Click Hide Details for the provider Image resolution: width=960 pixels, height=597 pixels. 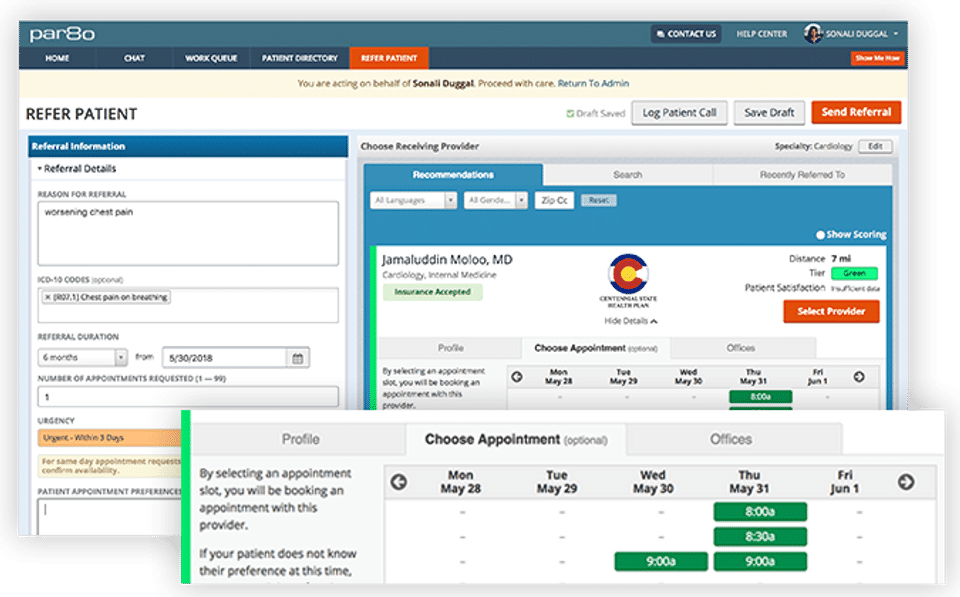631,321
